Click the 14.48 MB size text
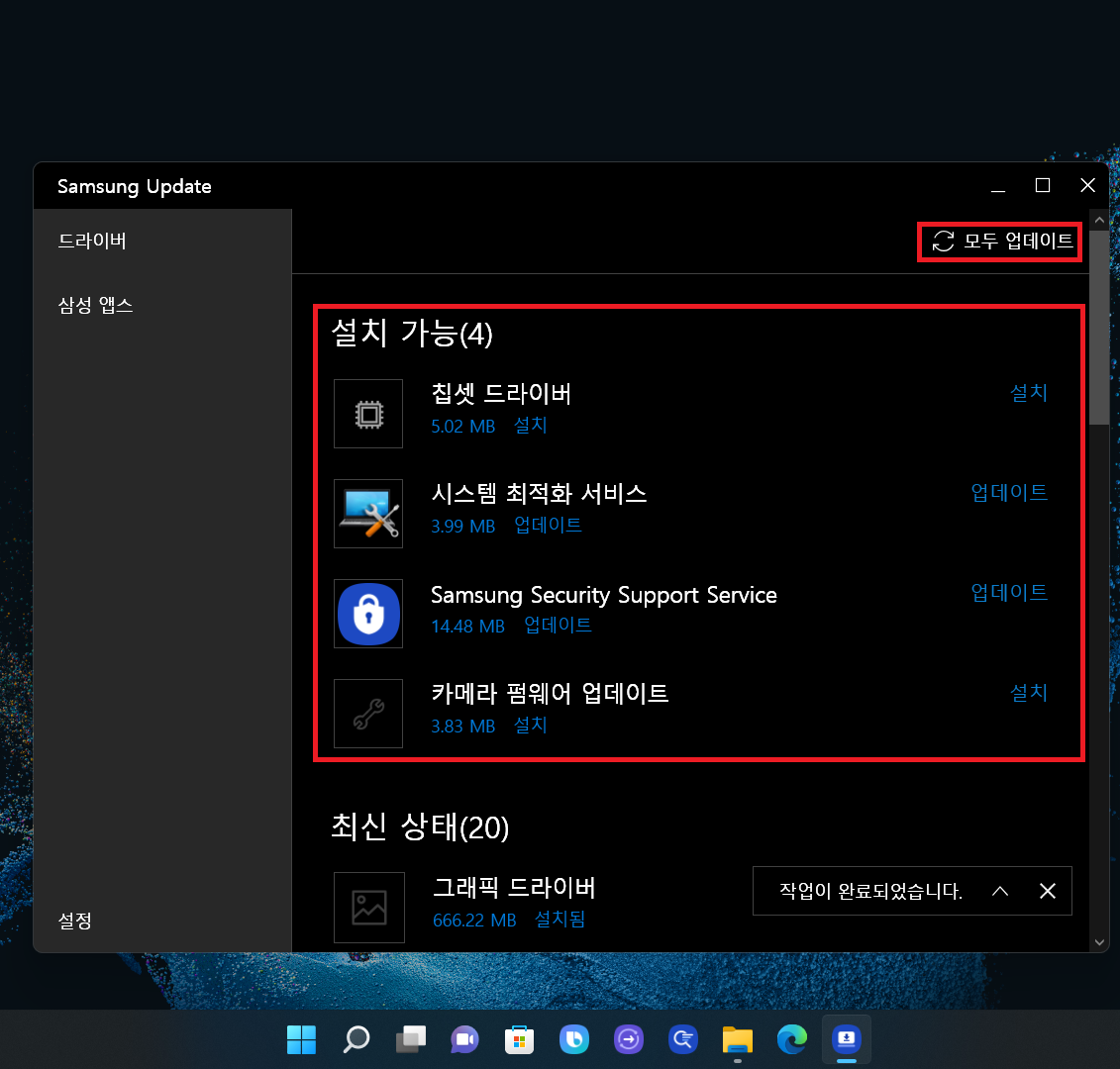The height and width of the screenshot is (1069, 1120). 467,627
